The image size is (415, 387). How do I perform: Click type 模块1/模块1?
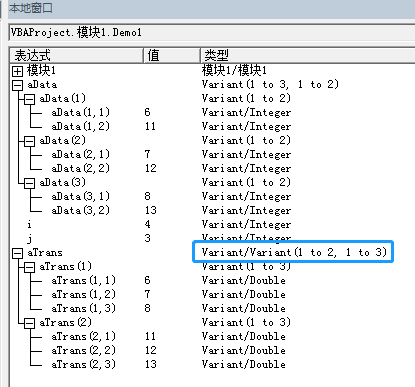point(234,70)
